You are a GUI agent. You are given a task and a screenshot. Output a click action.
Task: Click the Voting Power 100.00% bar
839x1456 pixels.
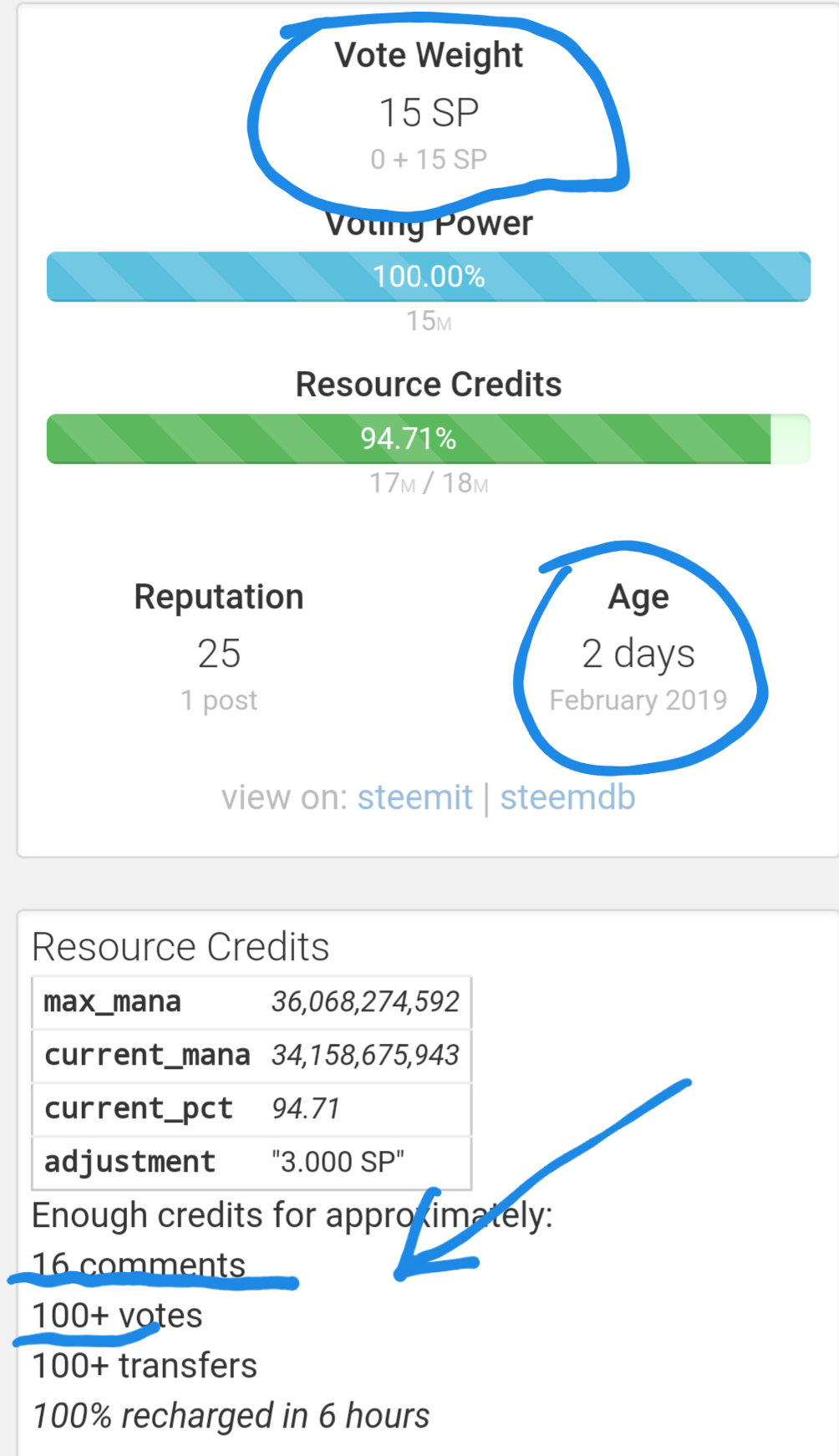tap(429, 277)
